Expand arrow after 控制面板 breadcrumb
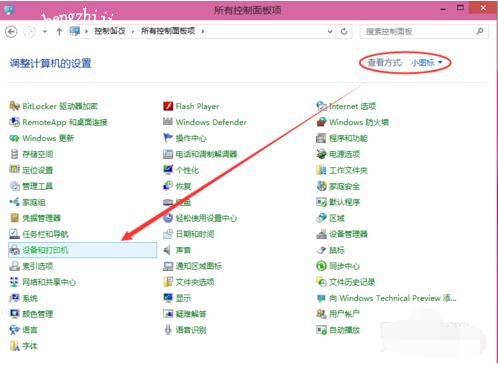498x365 pixels. pos(133,31)
